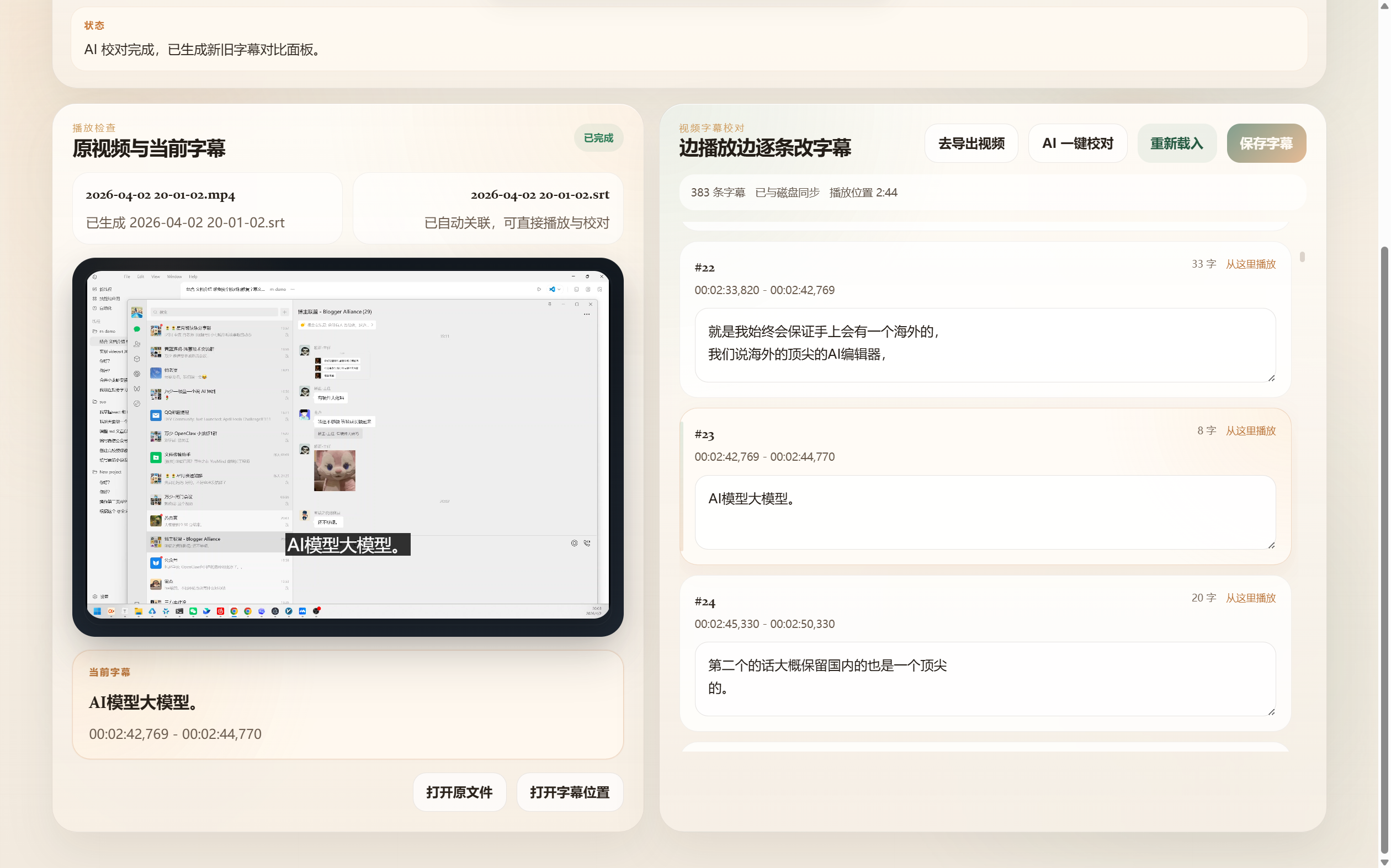Open the Channels butterfly icon in chat sidebar
This screenshot has width=1391, height=868.
(137, 388)
